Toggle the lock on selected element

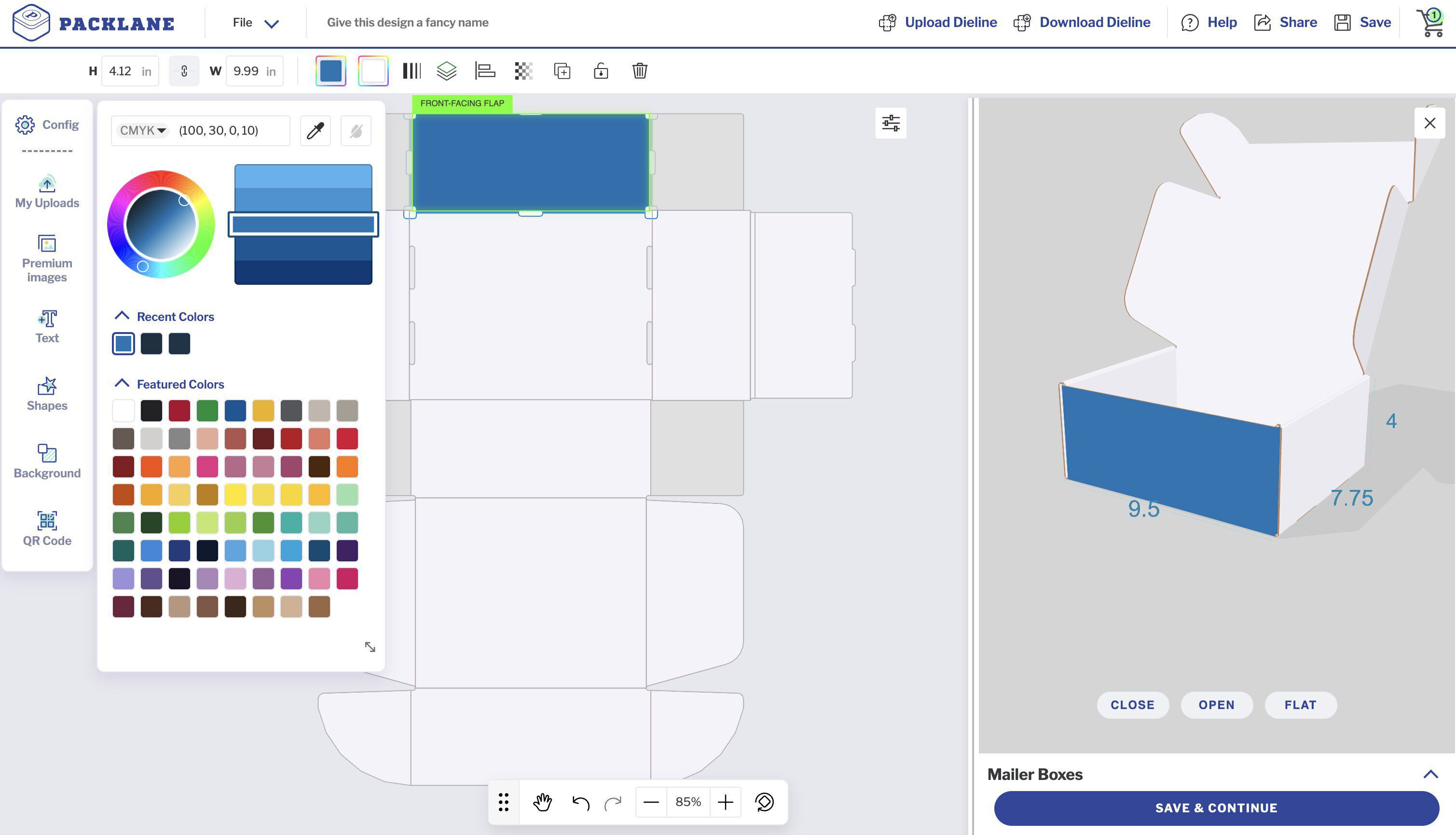click(601, 71)
